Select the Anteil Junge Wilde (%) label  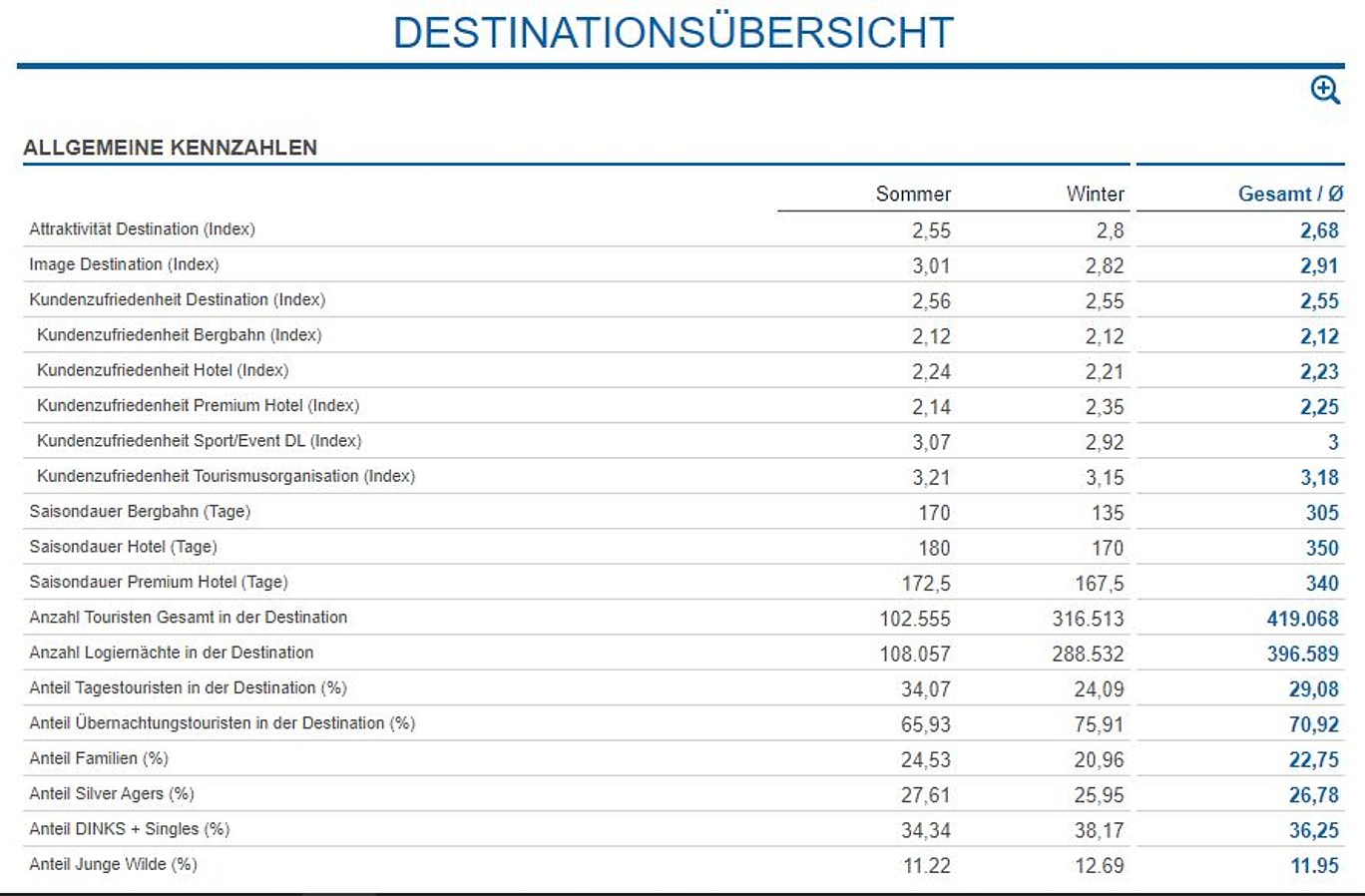click(x=113, y=864)
